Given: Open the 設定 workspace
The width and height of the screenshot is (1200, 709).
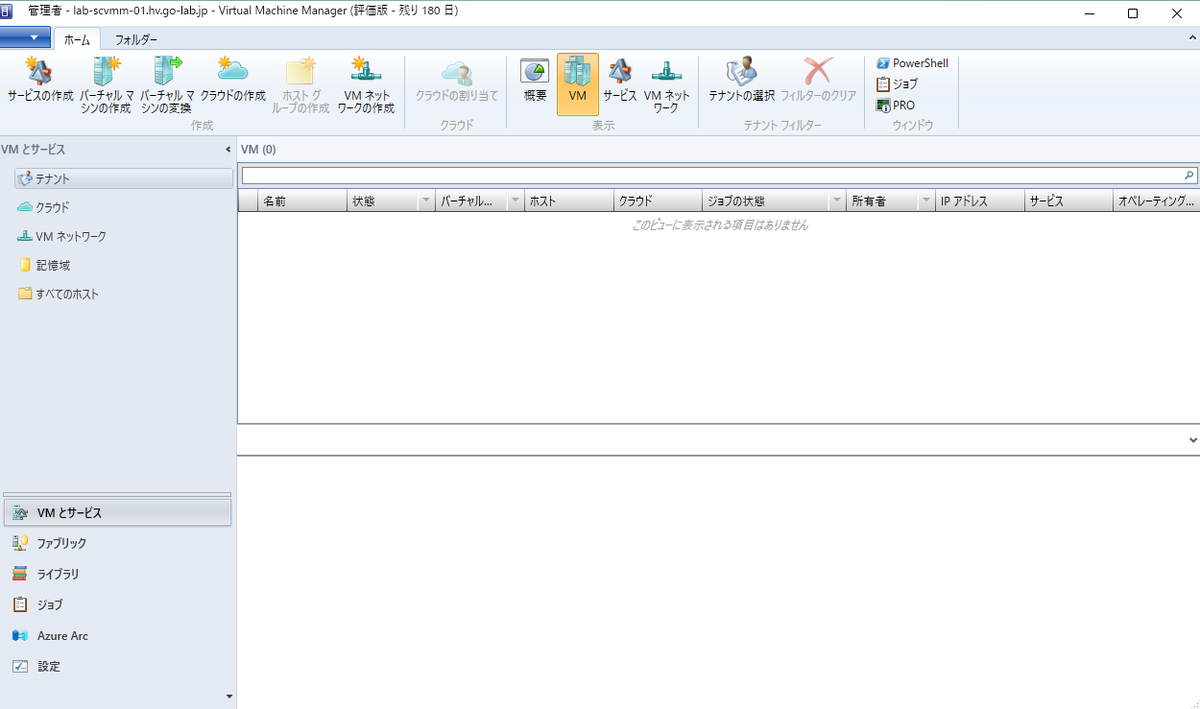Looking at the screenshot, I should [x=117, y=666].
